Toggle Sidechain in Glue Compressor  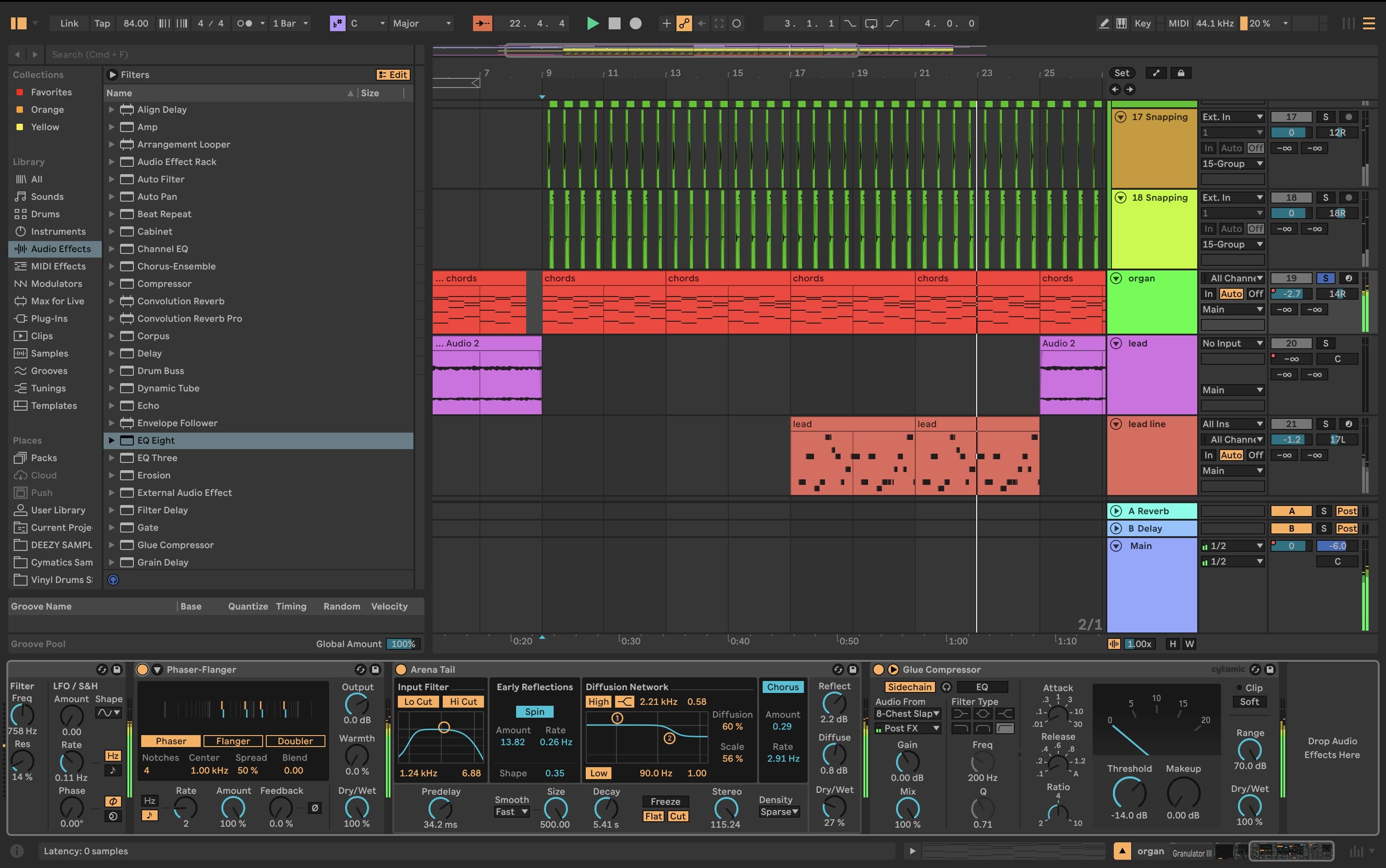(909, 687)
